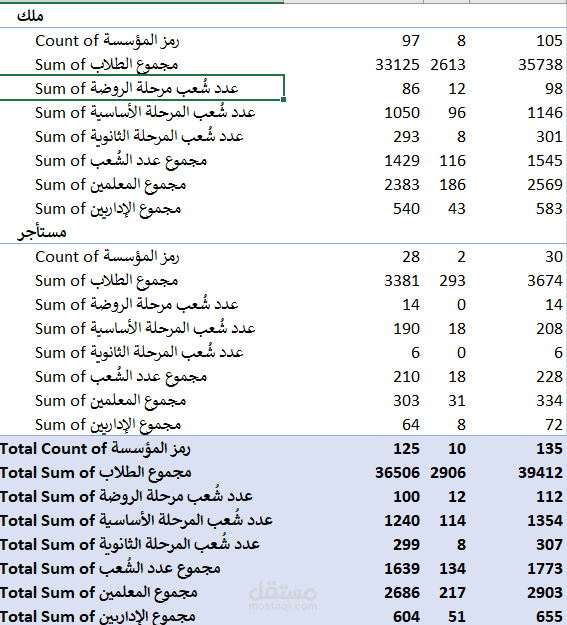Click the total cell showing 36506
The height and width of the screenshot is (625, 567).
397,473
